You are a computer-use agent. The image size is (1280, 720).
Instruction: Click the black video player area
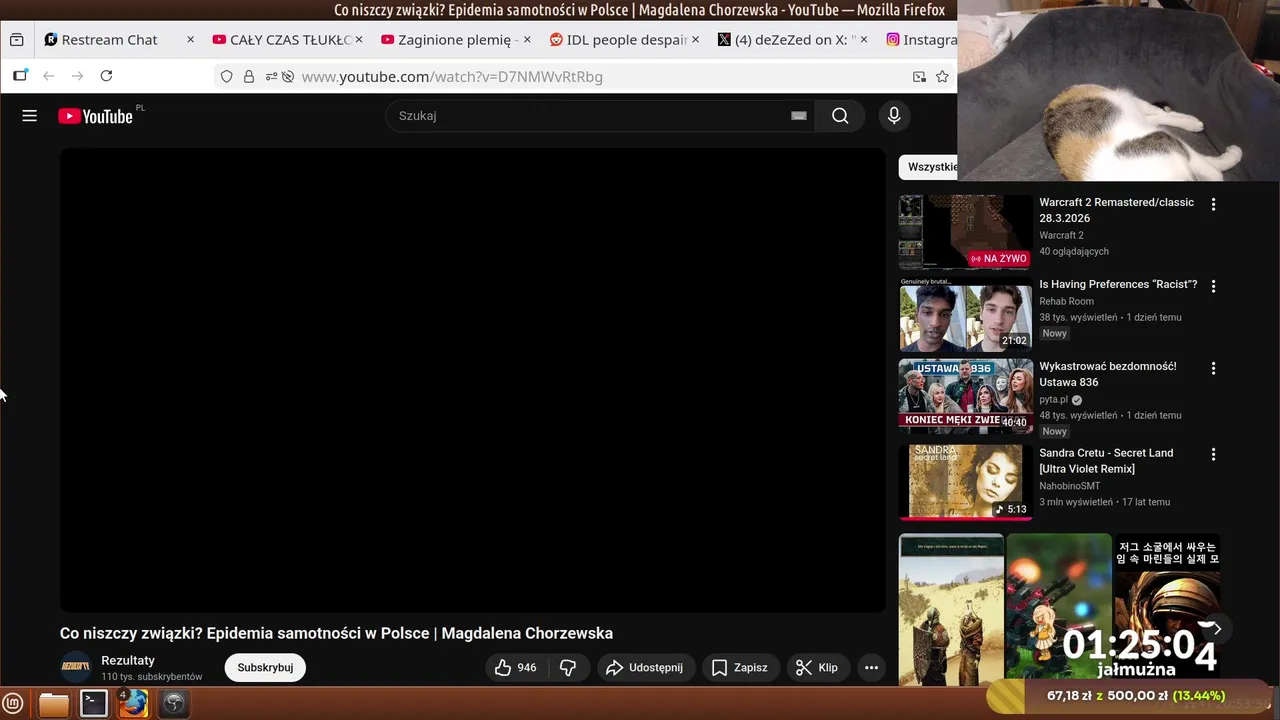click(x=473, y=380)
